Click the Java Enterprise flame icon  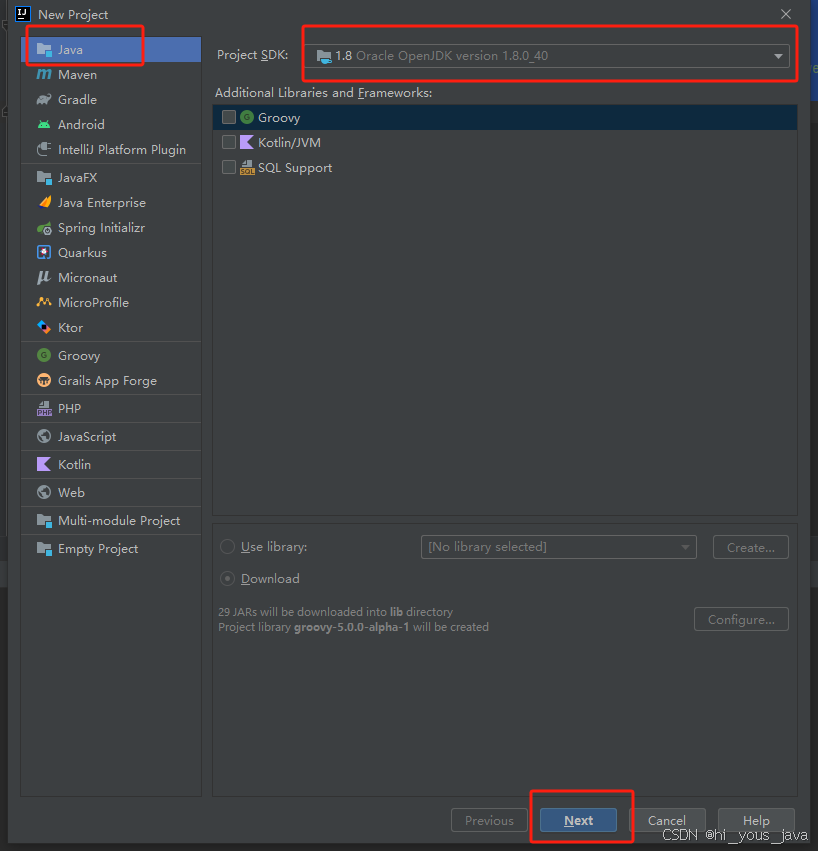pyautogui.click(x=44, y=202)
